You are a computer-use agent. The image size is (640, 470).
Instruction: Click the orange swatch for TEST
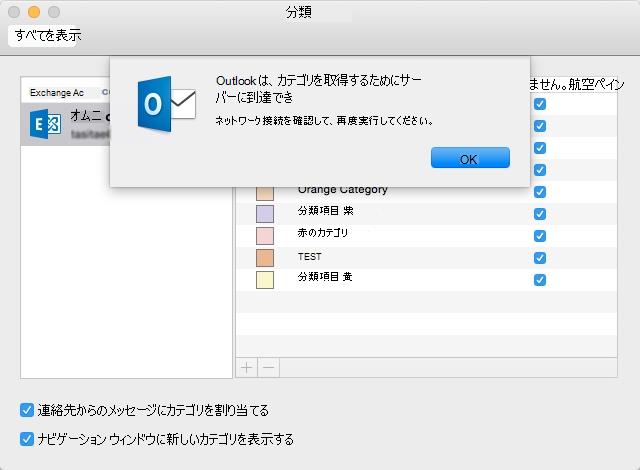pos(265,258)
